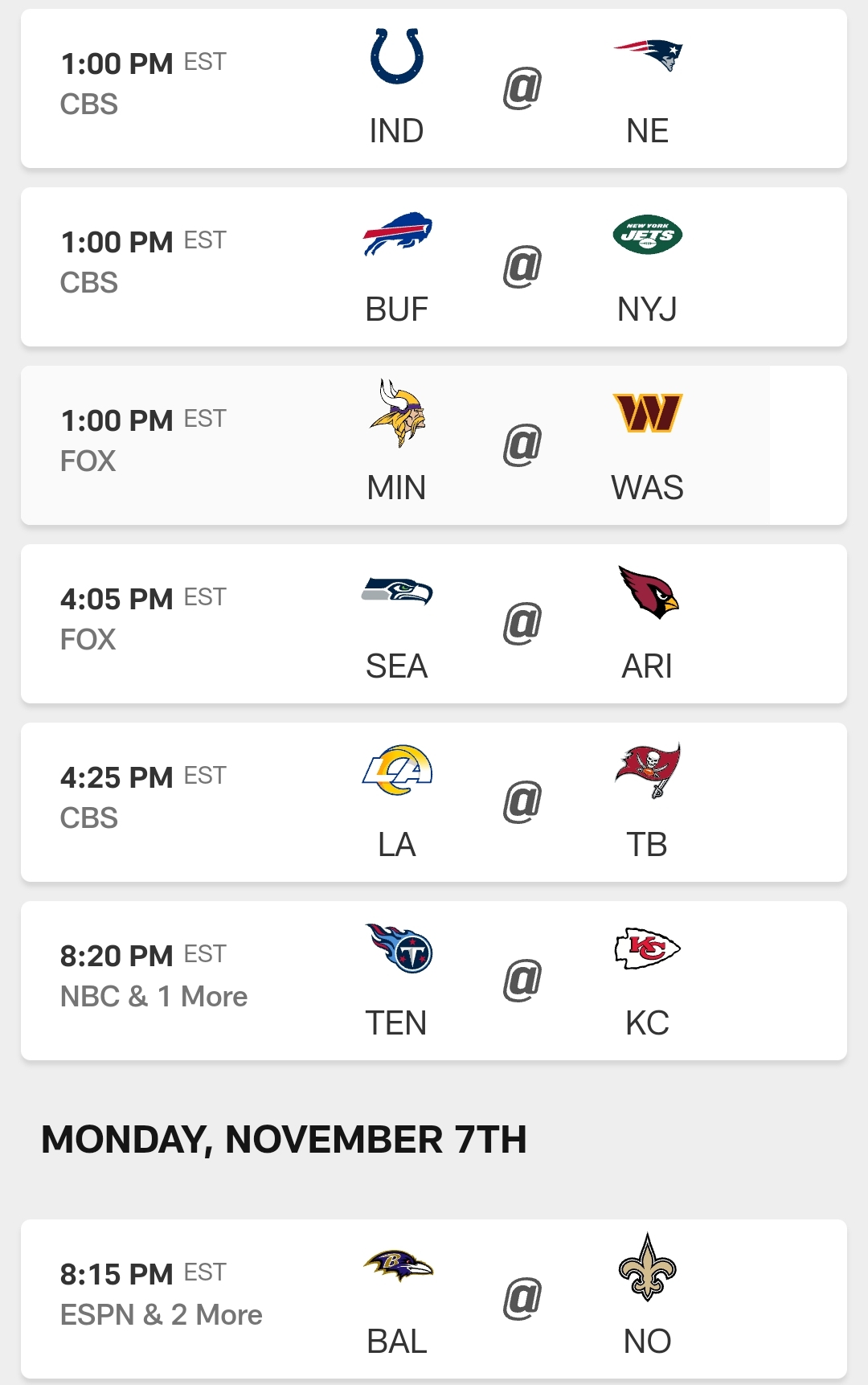
Task: Show more networks for NBC & 1 More
Action: coord(154,997)
